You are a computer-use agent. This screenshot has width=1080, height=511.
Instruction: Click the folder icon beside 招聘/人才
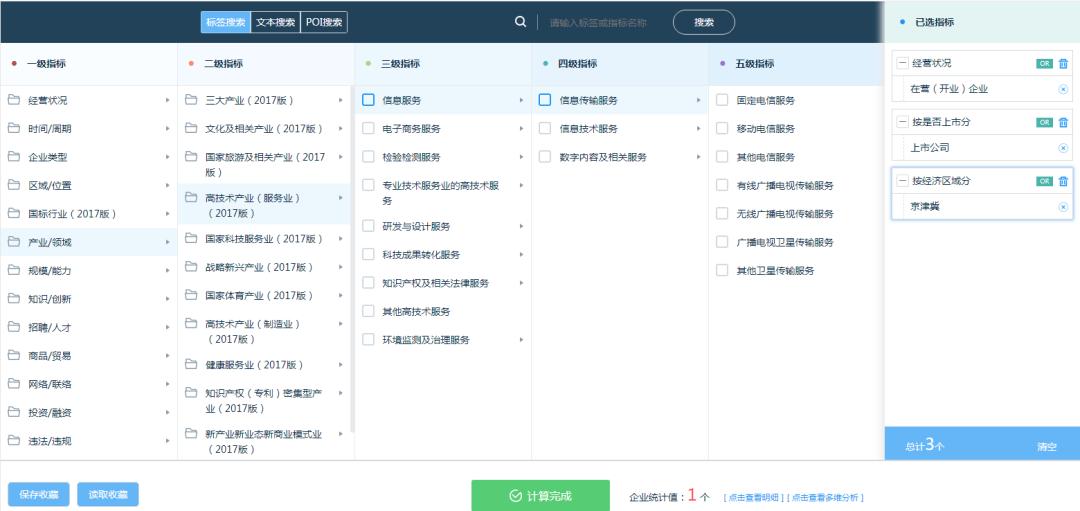(x=14, y=327)
